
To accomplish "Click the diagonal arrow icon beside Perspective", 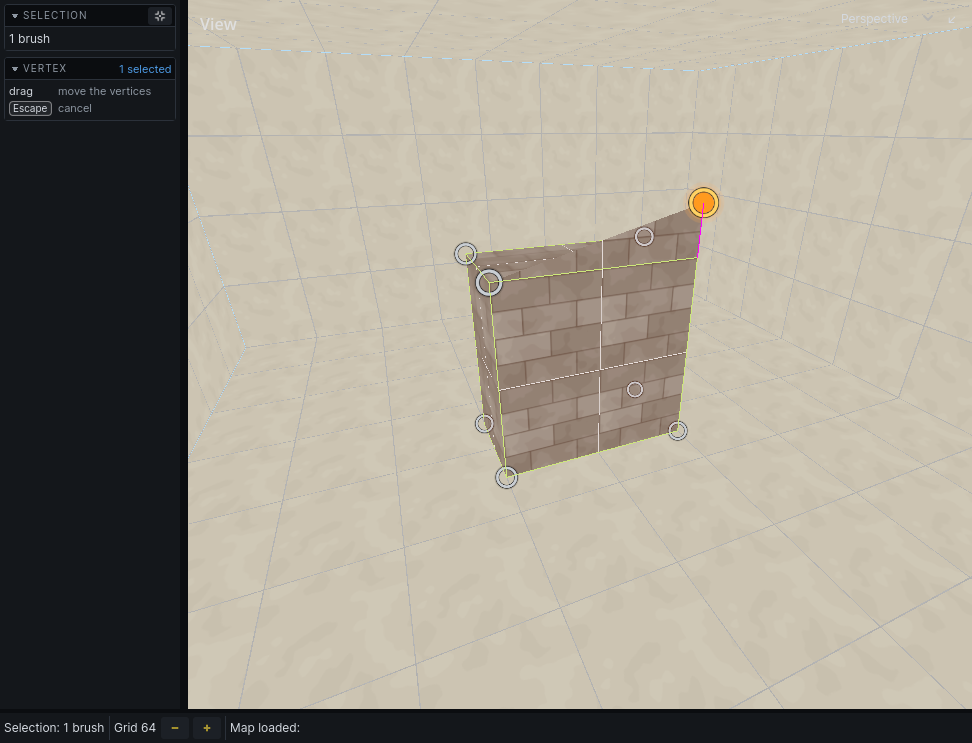I will [x=952, y=19].
